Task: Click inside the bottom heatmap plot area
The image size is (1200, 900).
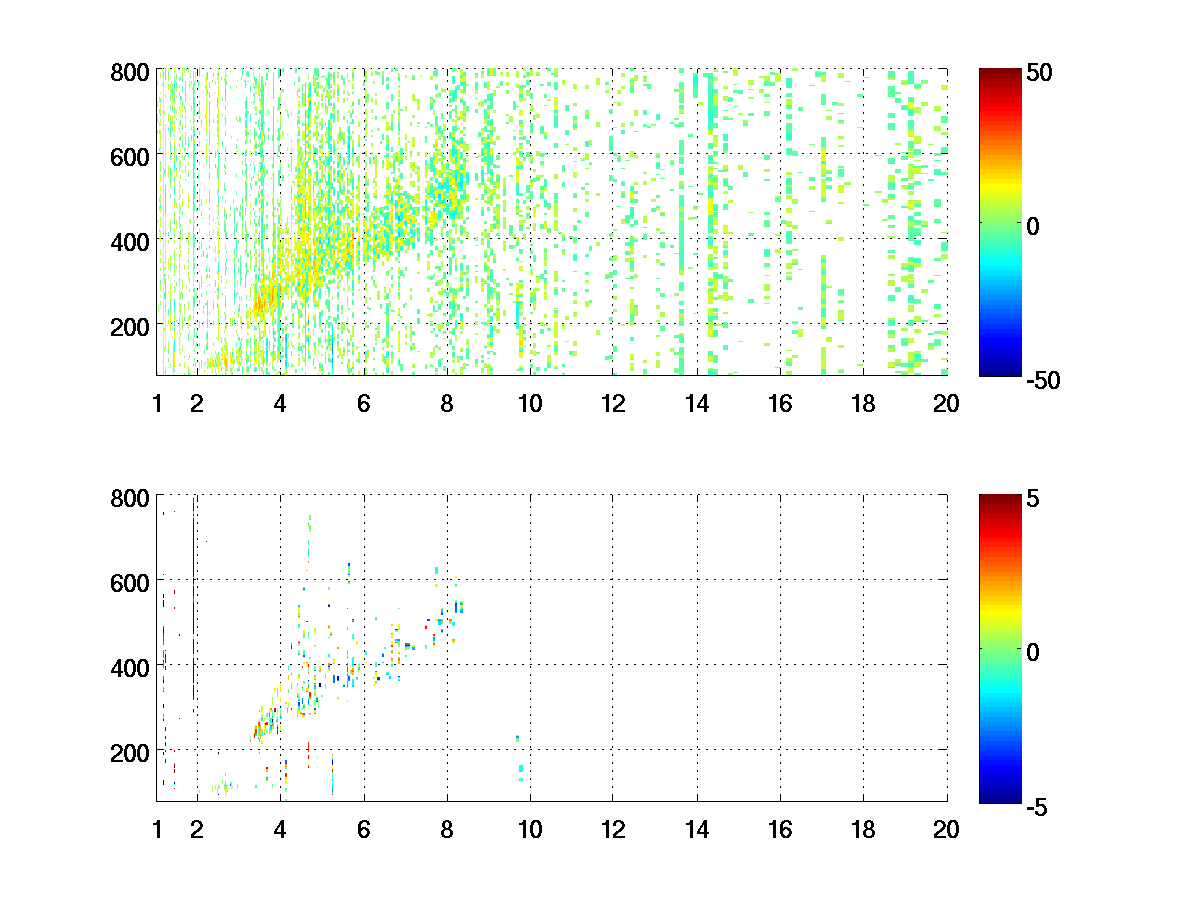Action: pos(552,648)
